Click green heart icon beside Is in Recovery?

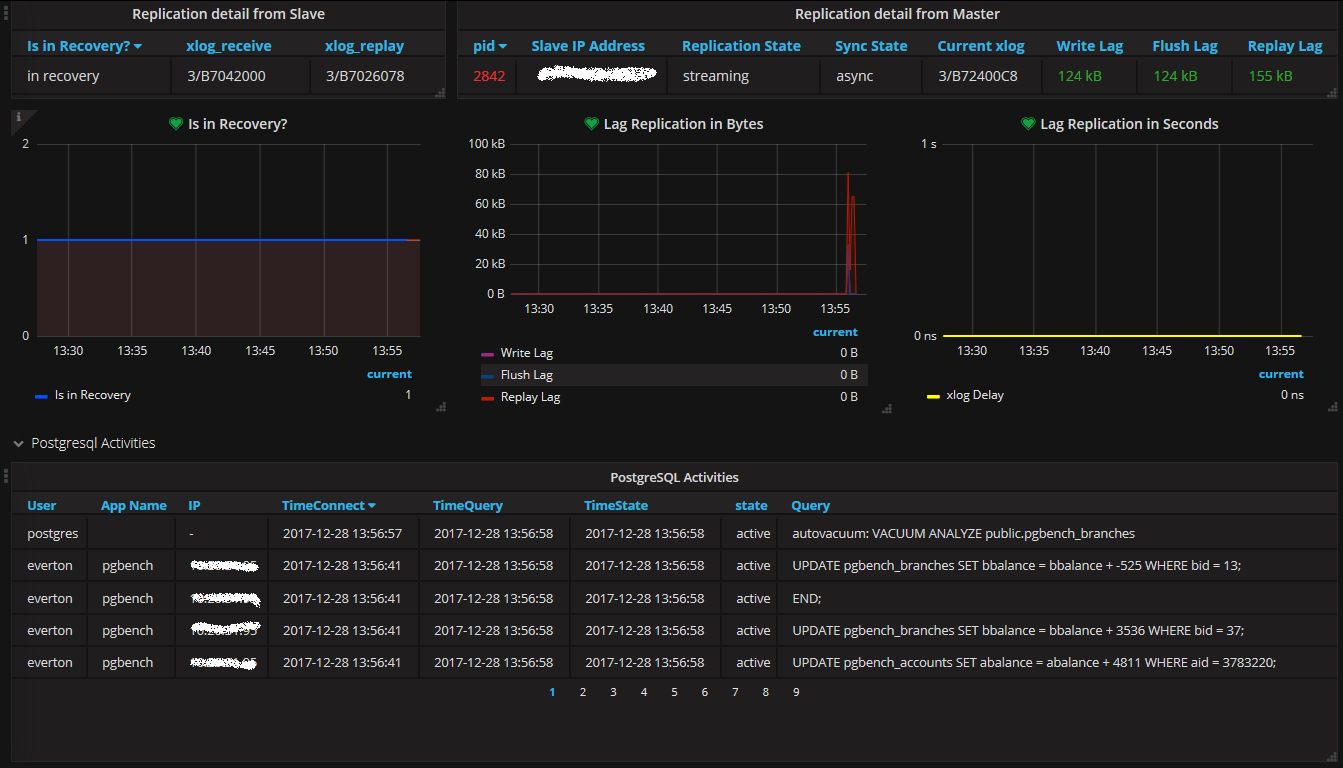click(176, 124)
